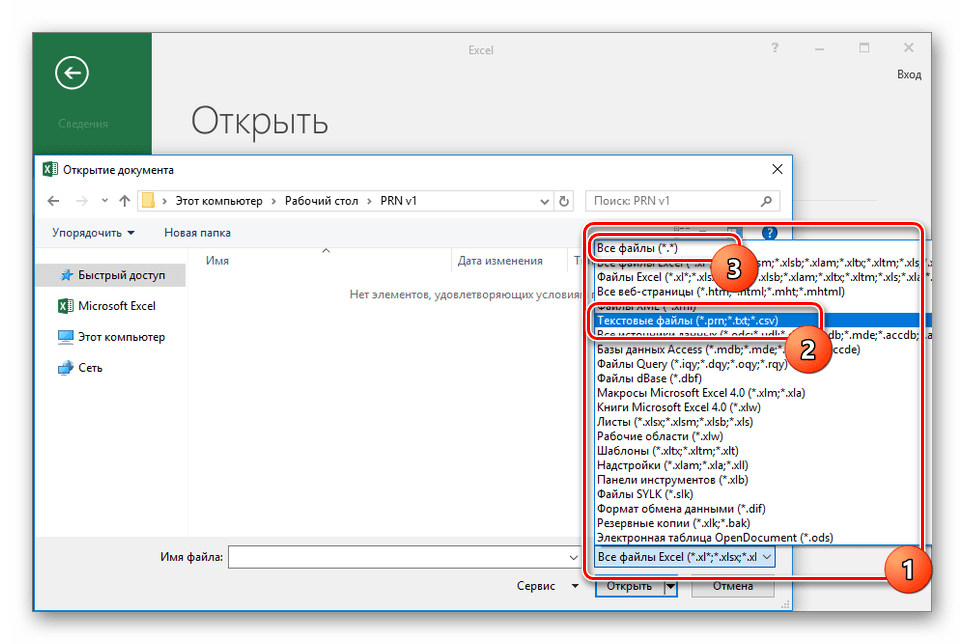This screenshot has height=644, width=964.
Task: Click the green Back arrow circle
Action: (x=72, y=72)
